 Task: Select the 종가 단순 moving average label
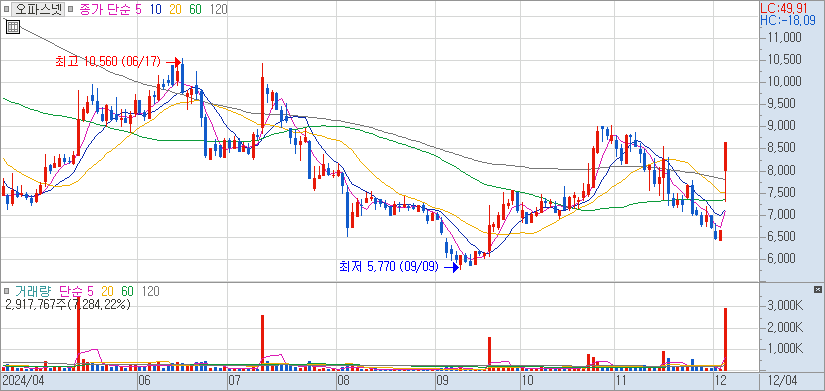(105, 9)
